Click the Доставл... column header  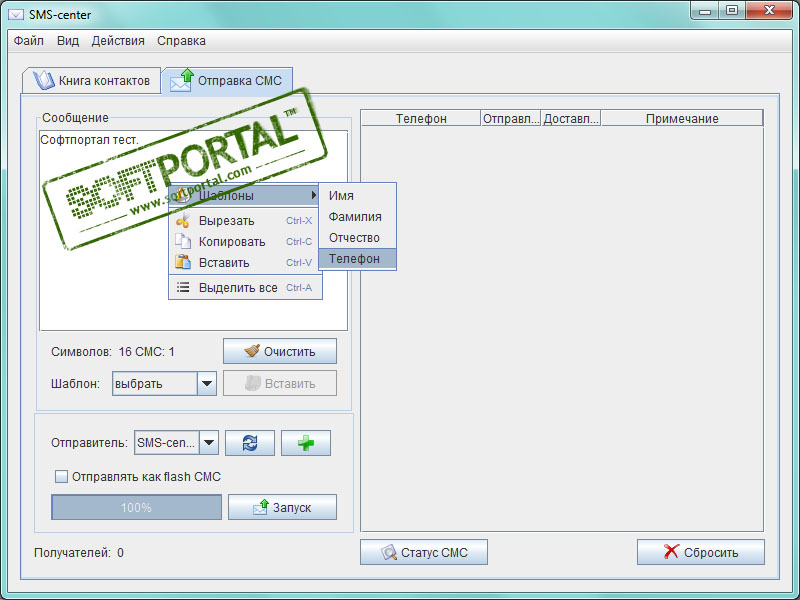coord(570,118)
